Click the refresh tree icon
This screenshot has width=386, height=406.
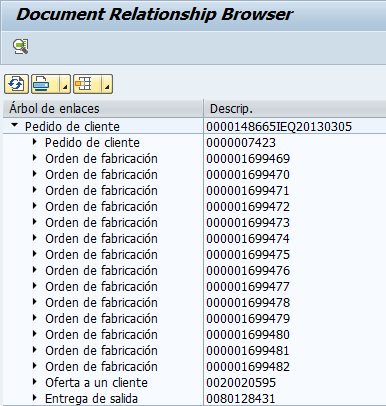pos(16,84)
